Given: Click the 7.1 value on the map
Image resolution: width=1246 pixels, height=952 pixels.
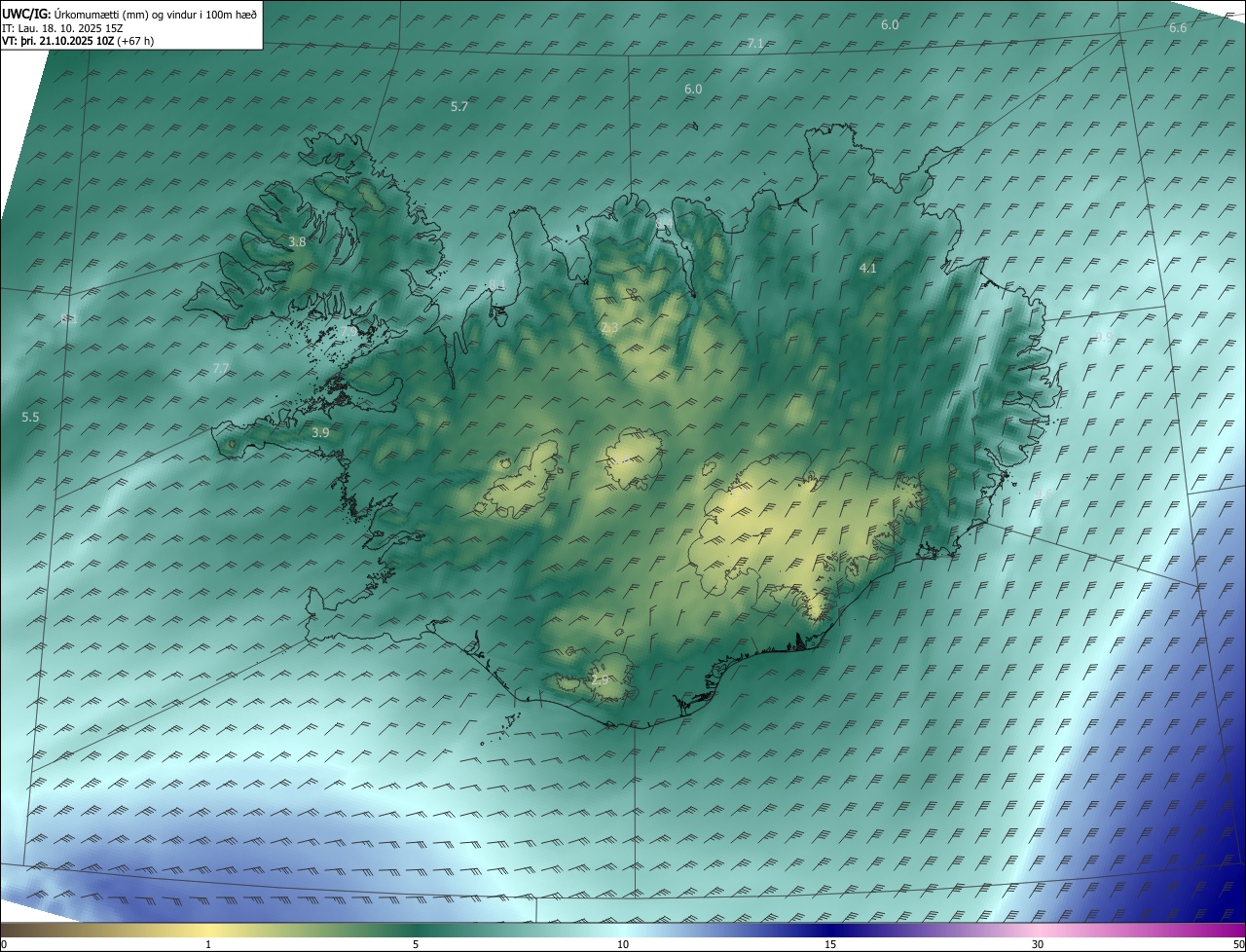Looking at the screenshot, I should 755,44.
